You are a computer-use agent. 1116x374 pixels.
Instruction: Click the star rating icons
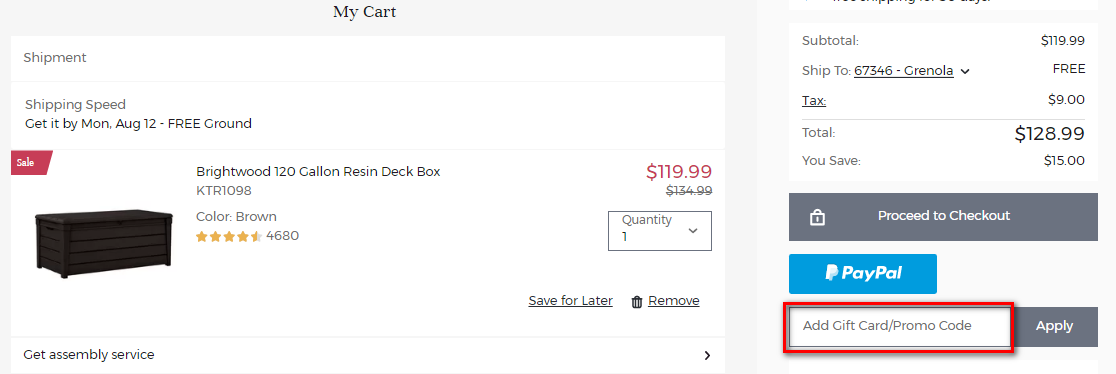pos(229,237)
